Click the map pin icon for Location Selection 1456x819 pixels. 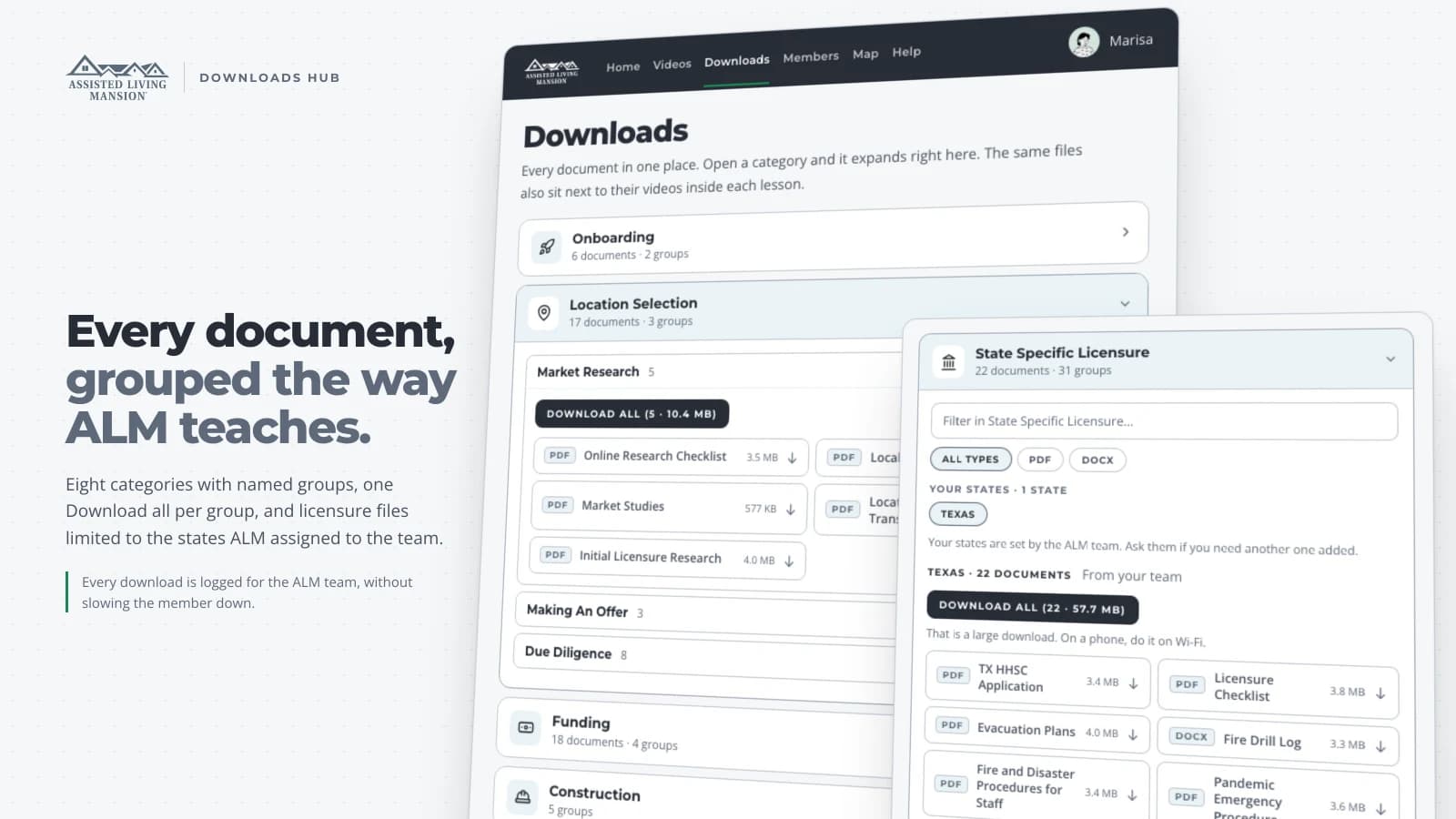point(544,313)
